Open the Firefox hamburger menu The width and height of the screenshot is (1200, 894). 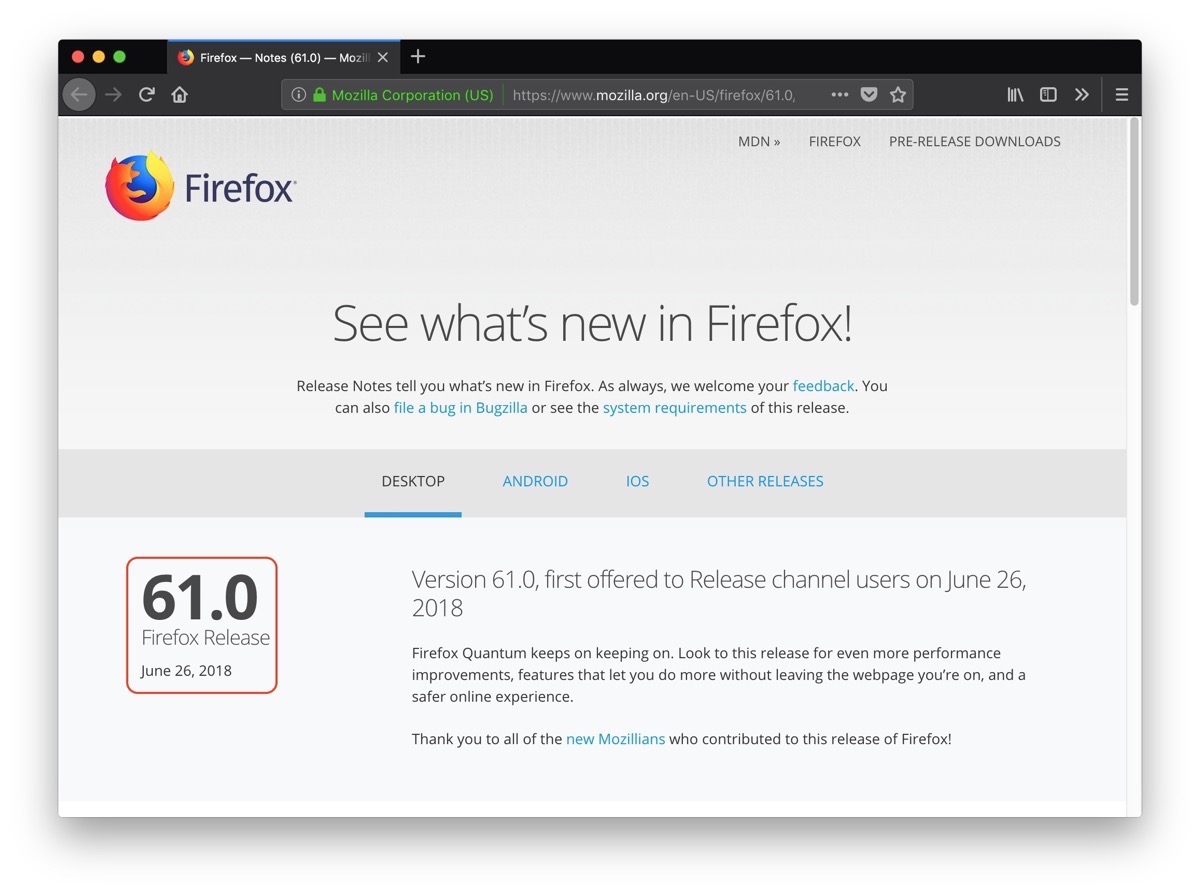pos(1121,95)
